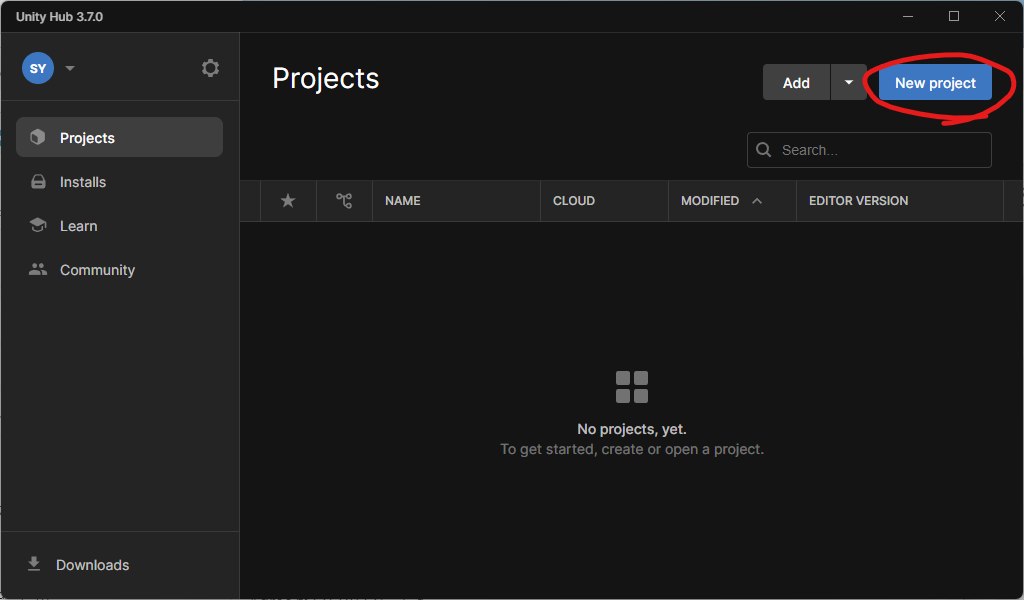Sort by the CLOUD column
This screenshot has height=600, width=1024.
click(604, 200)
